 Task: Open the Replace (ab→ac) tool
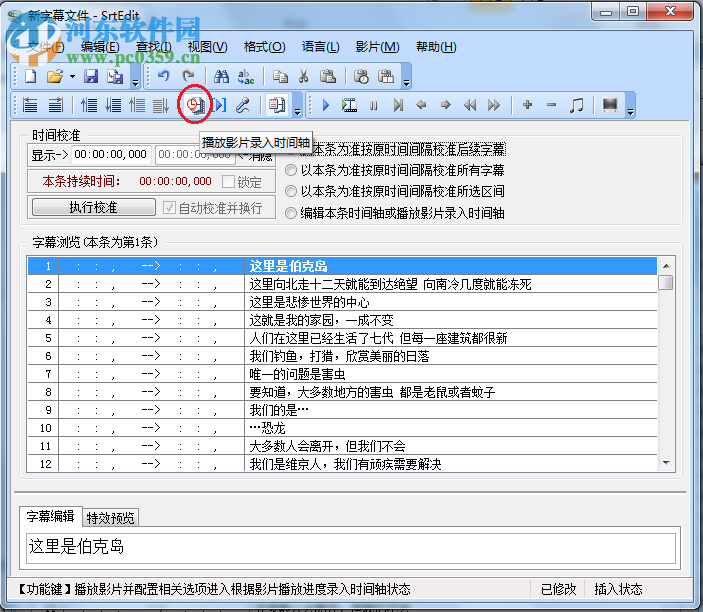click(x=245, y=76)
